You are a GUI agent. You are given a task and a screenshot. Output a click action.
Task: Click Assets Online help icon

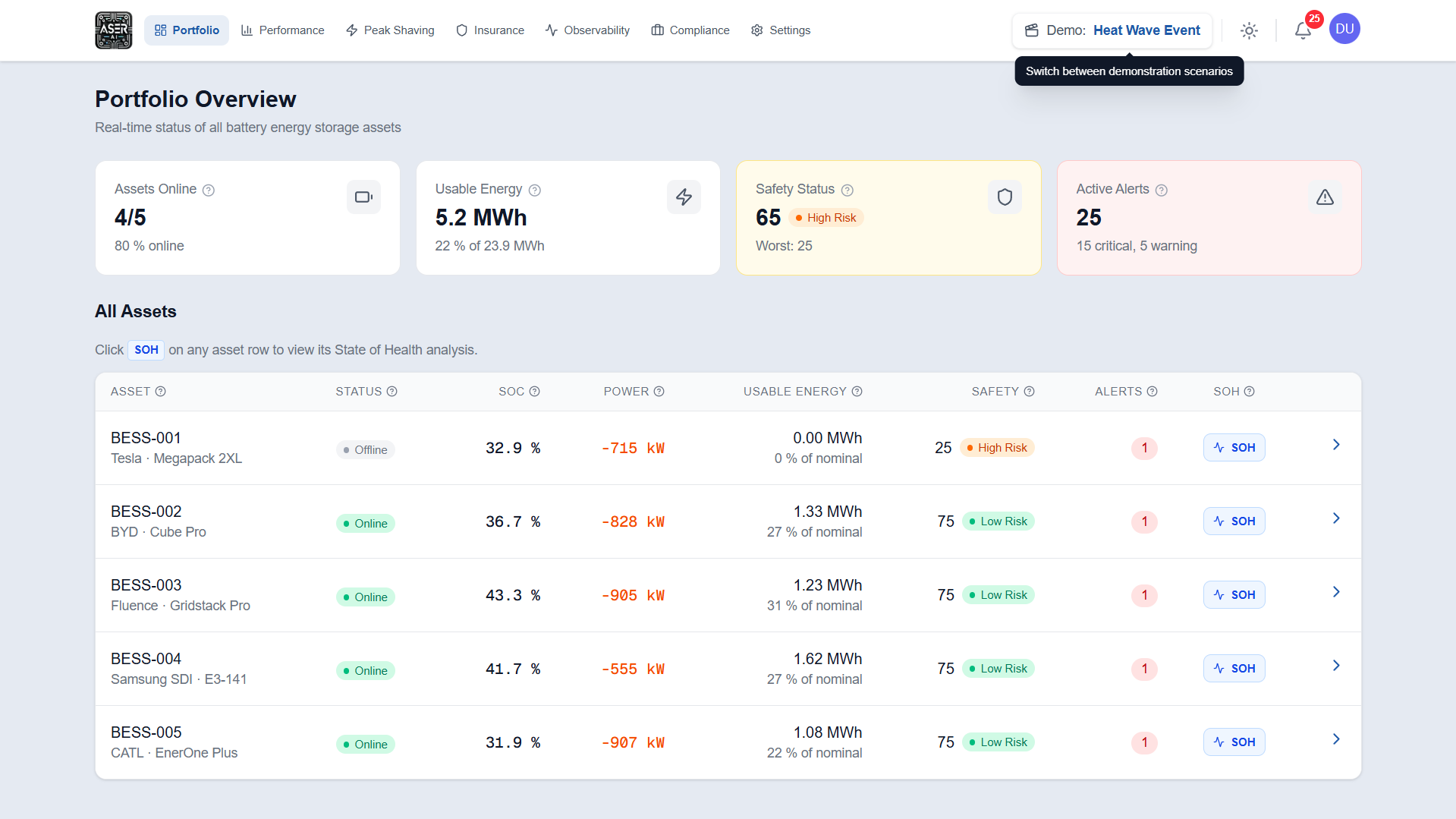[209, 190]
